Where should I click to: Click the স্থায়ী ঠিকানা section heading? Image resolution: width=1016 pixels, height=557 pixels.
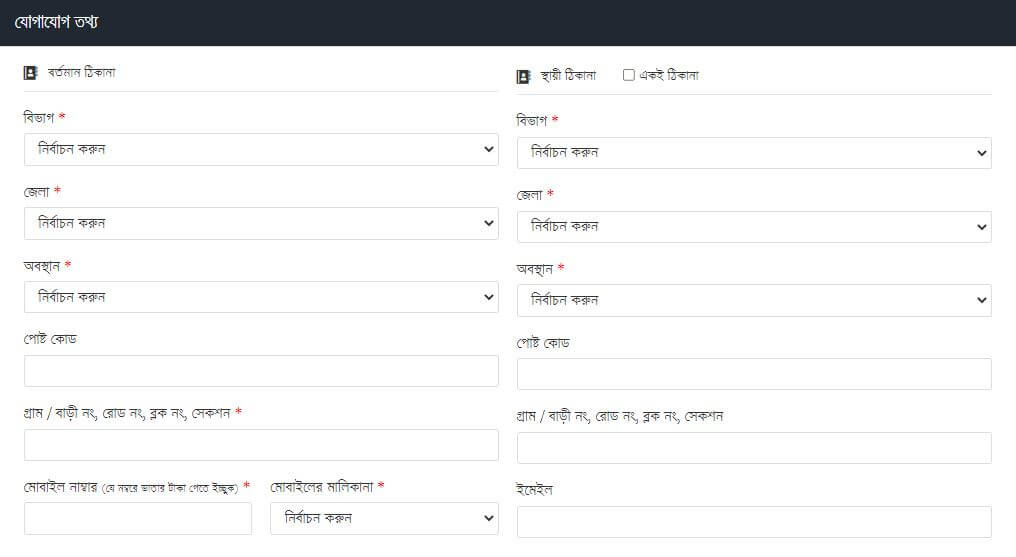[568, 76]
